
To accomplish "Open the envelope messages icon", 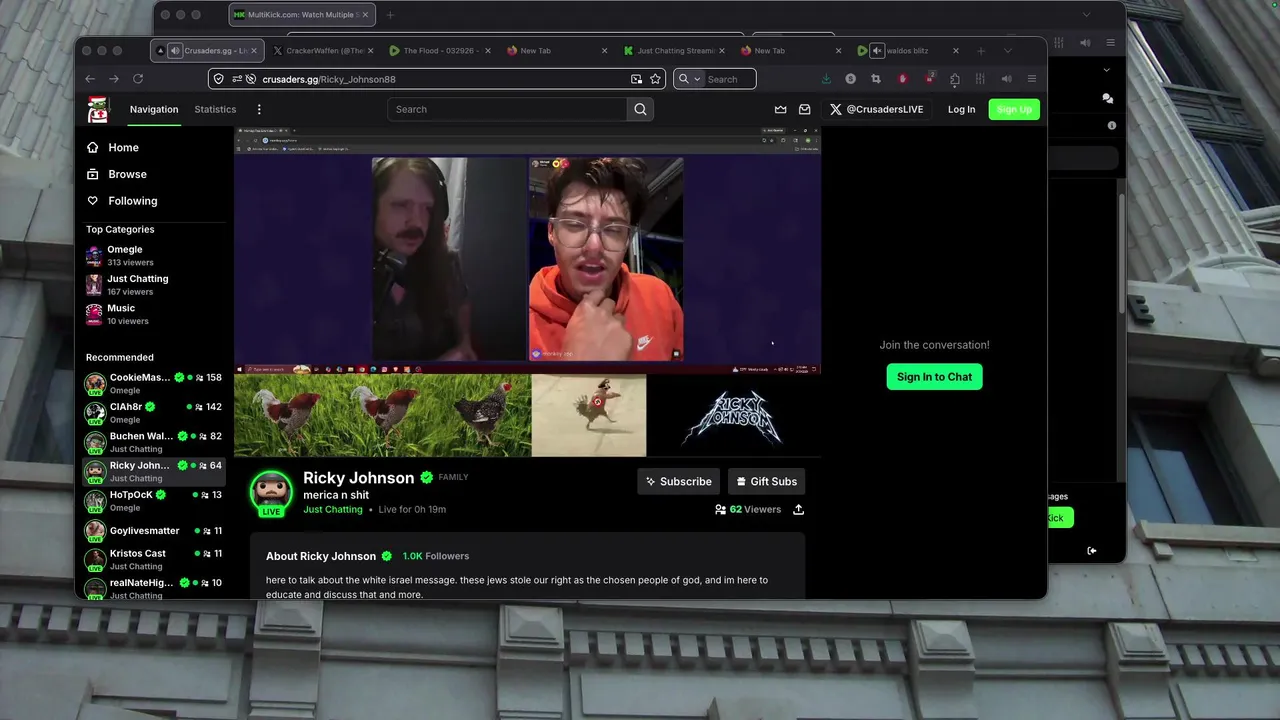I will coord(805,109).
